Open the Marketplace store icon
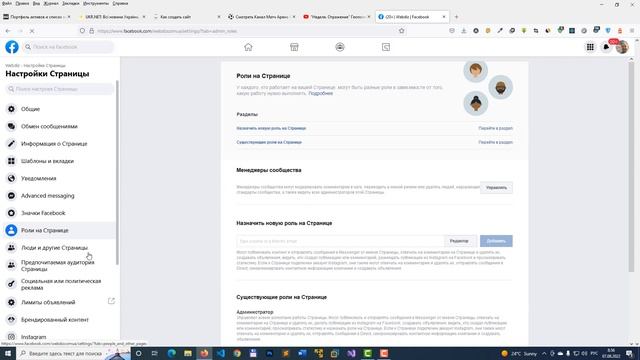640x360 pixels. [x=294, y=47]
